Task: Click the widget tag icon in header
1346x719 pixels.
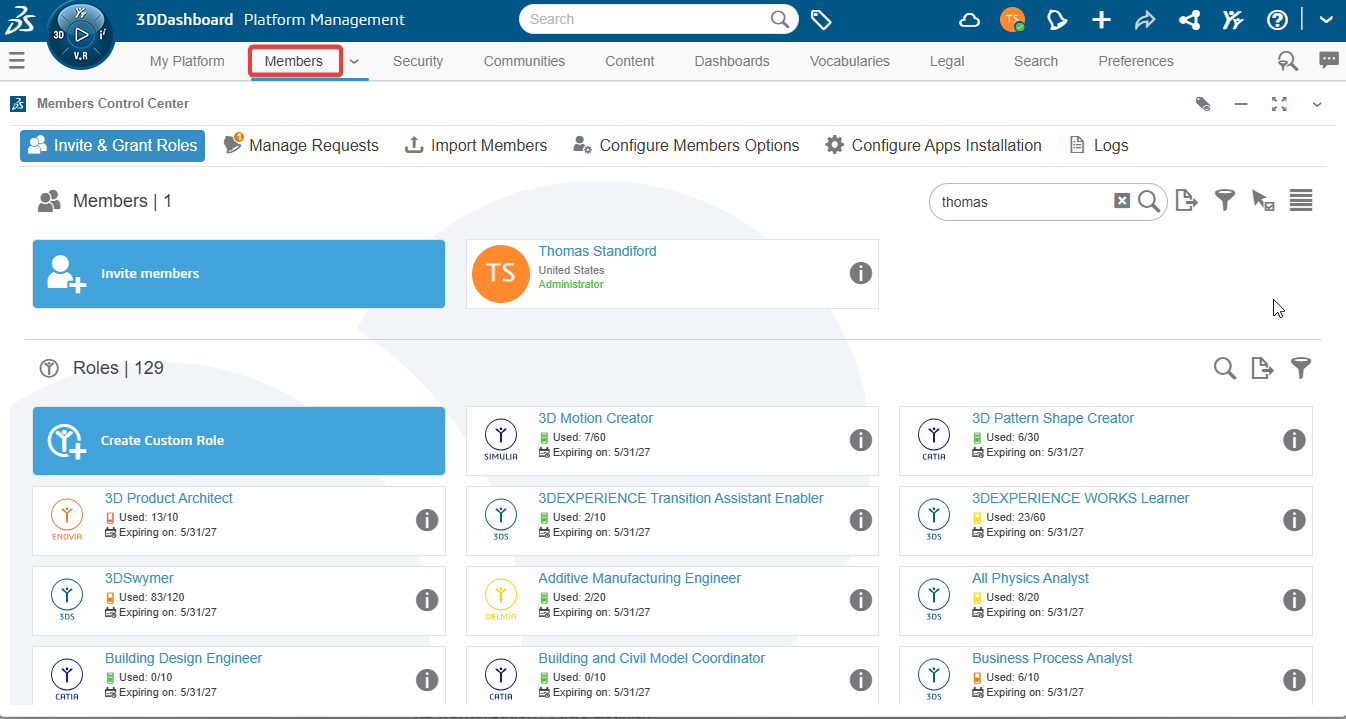Action: [1204, 104]
